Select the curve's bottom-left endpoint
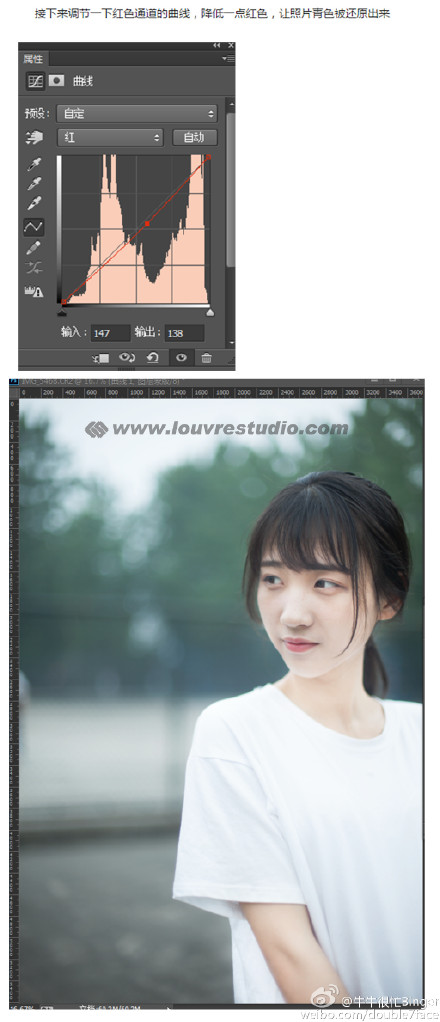Screen dimensions: 440x1022 [63, 302]
